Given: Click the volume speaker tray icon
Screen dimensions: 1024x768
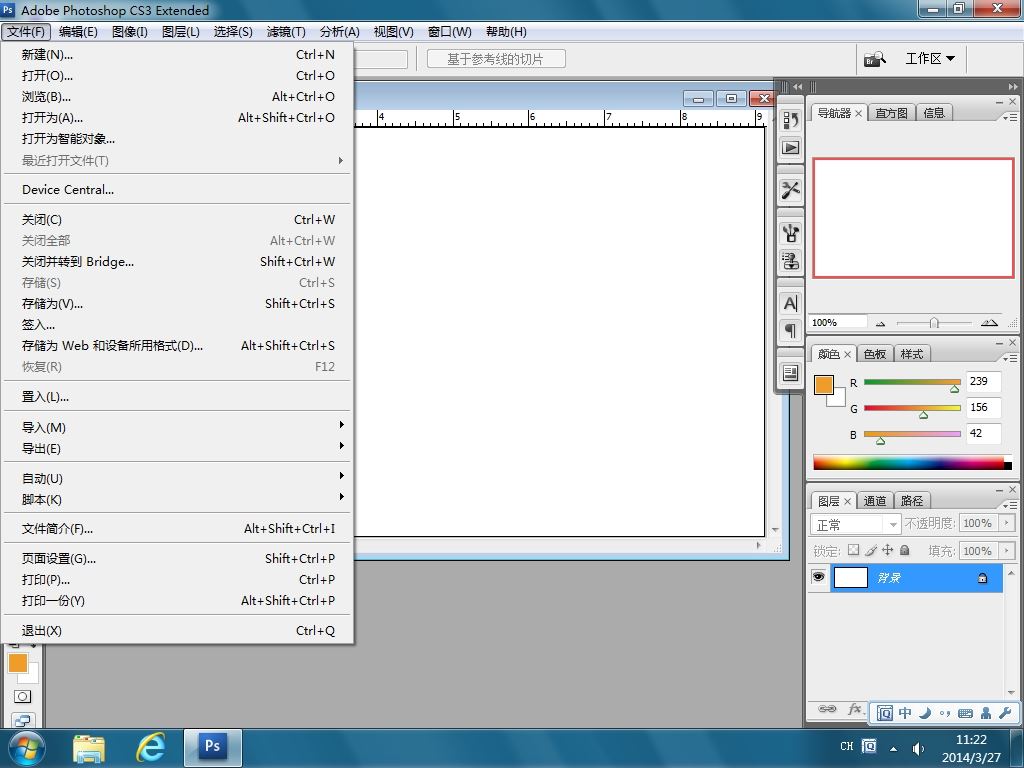Looking at the screenshot, I should (x=918, y=748).
